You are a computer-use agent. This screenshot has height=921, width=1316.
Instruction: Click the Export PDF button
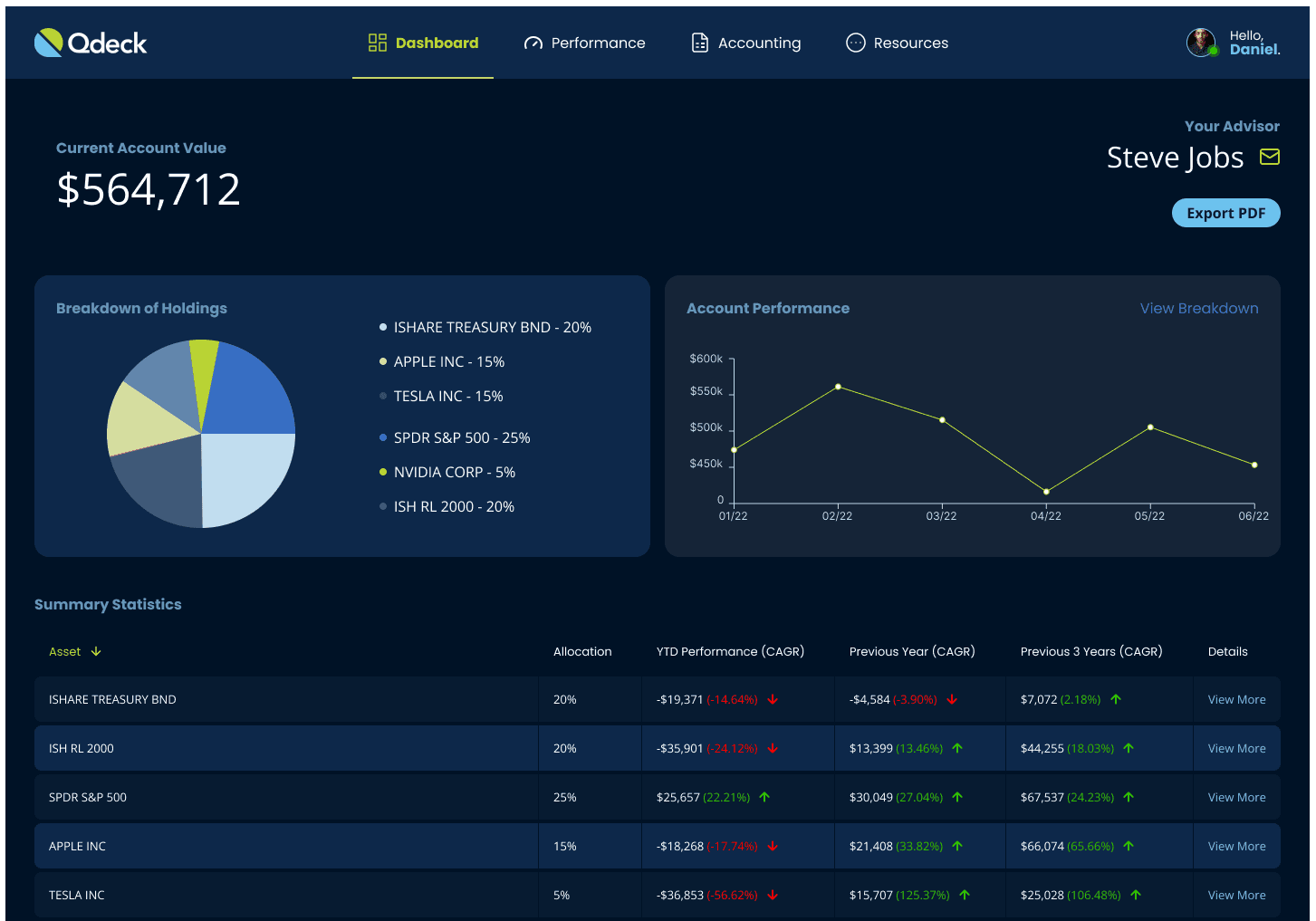(1225, 213)
